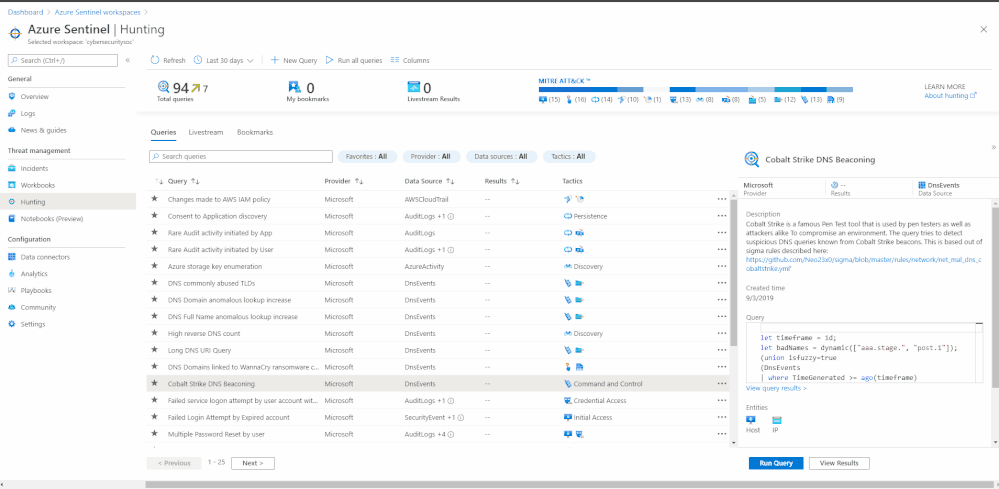The width and height of the screenshot is (999, 489).
Task: Star the Long DNS URI Query row
Action: coord(154,350)
